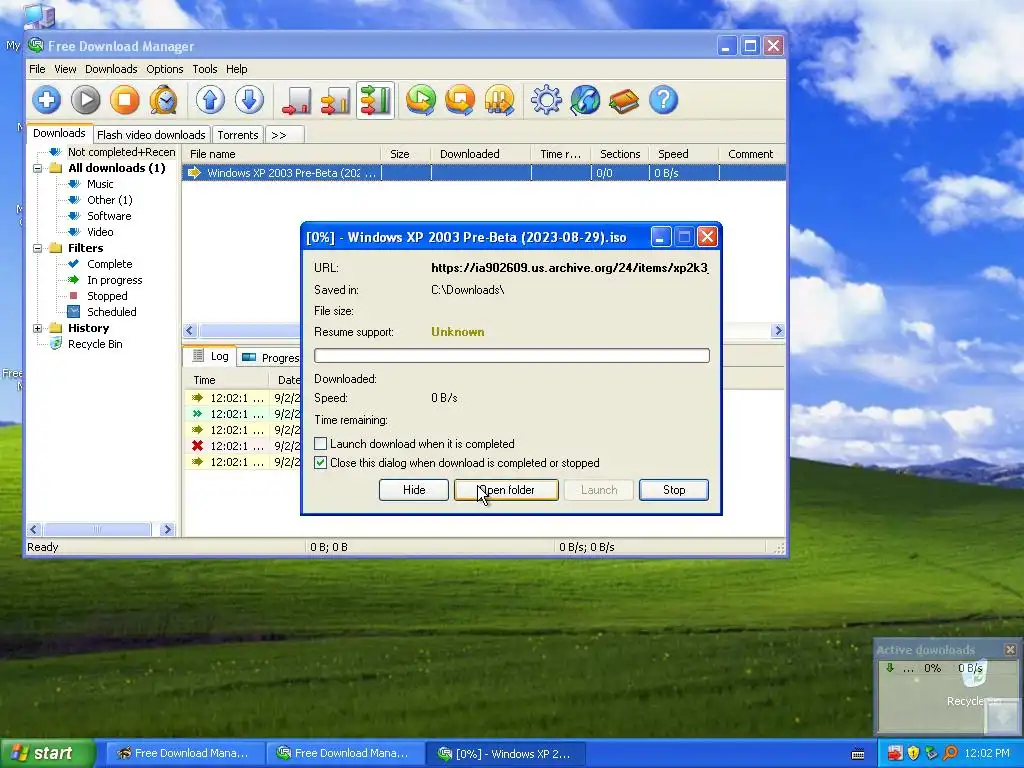This screenshot has width=1024, height=768.
Task: Open the Downloads menu
Action: pos(111,69)
